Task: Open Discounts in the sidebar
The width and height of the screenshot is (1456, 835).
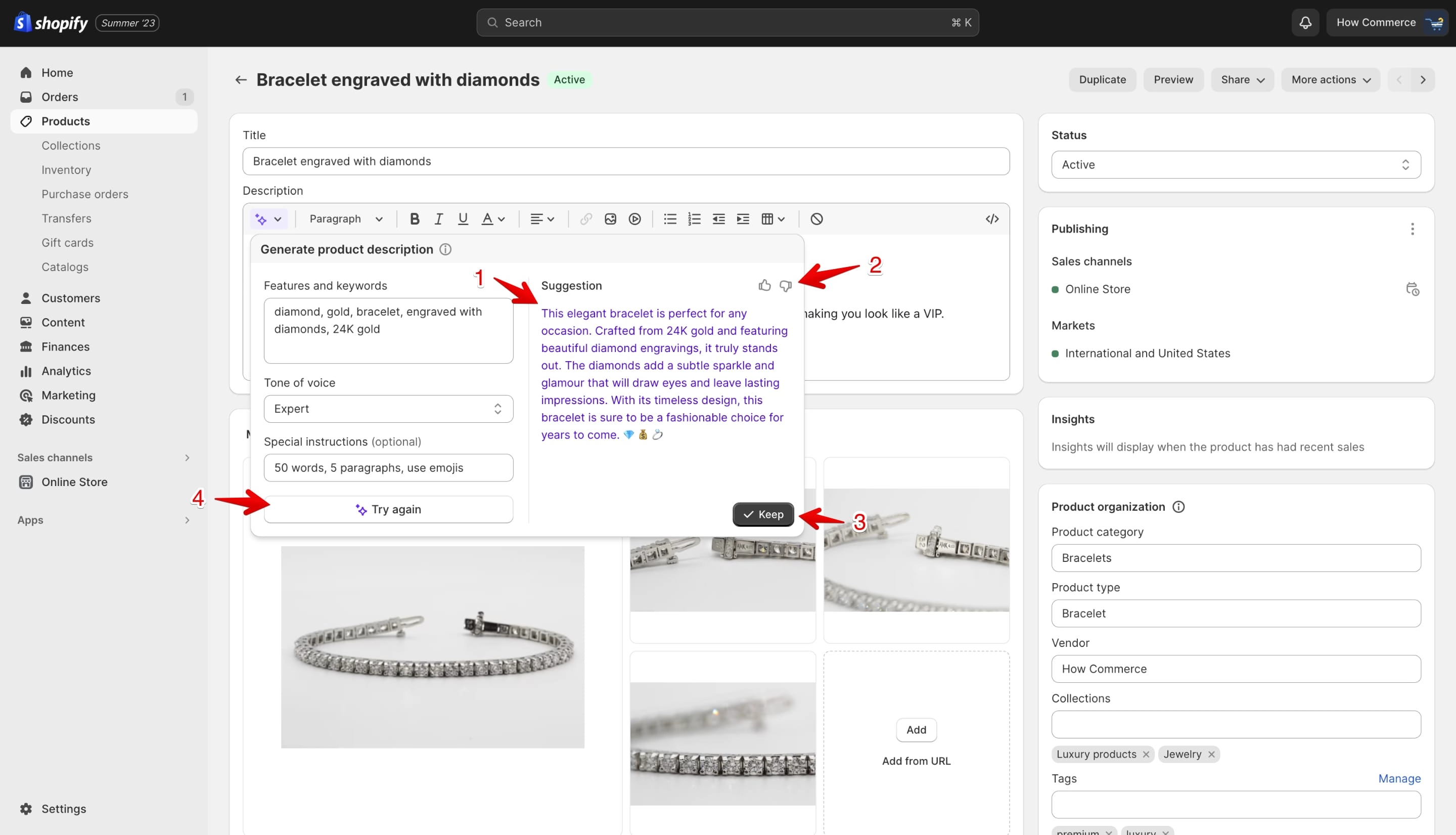Action: coord(104,420)
